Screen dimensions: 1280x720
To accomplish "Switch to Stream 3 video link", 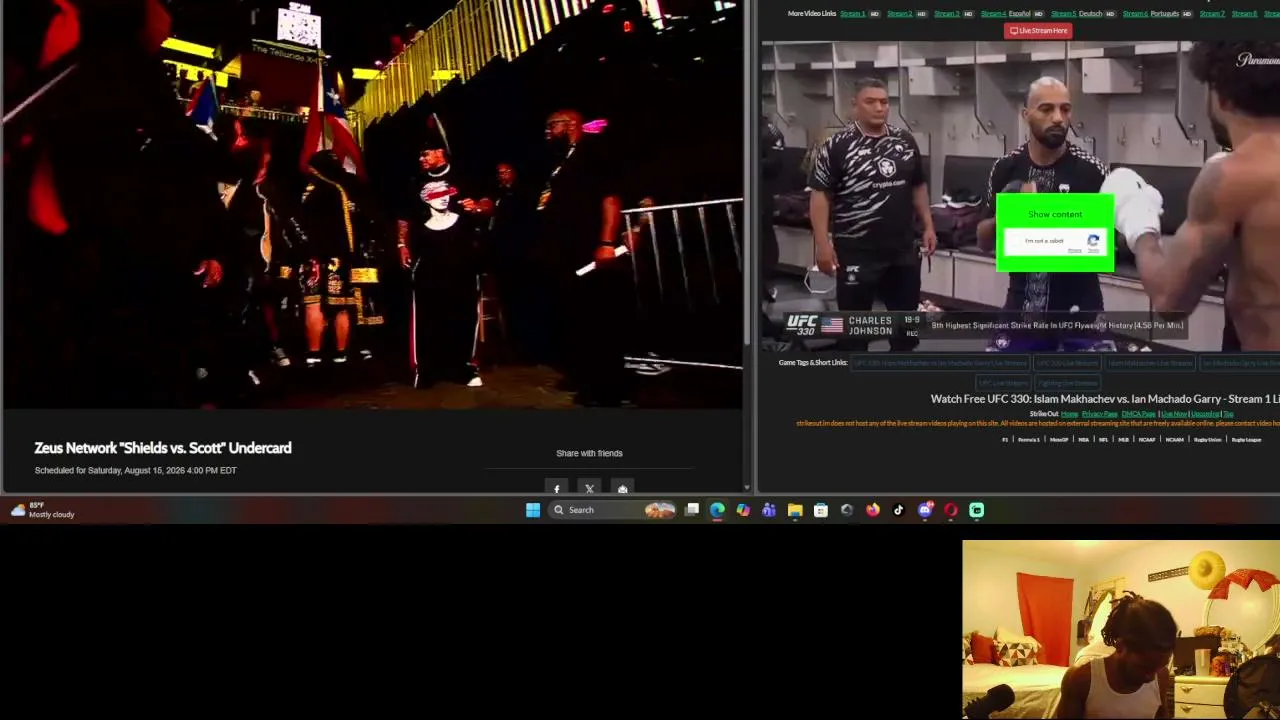I will click(x=946, y=14).
